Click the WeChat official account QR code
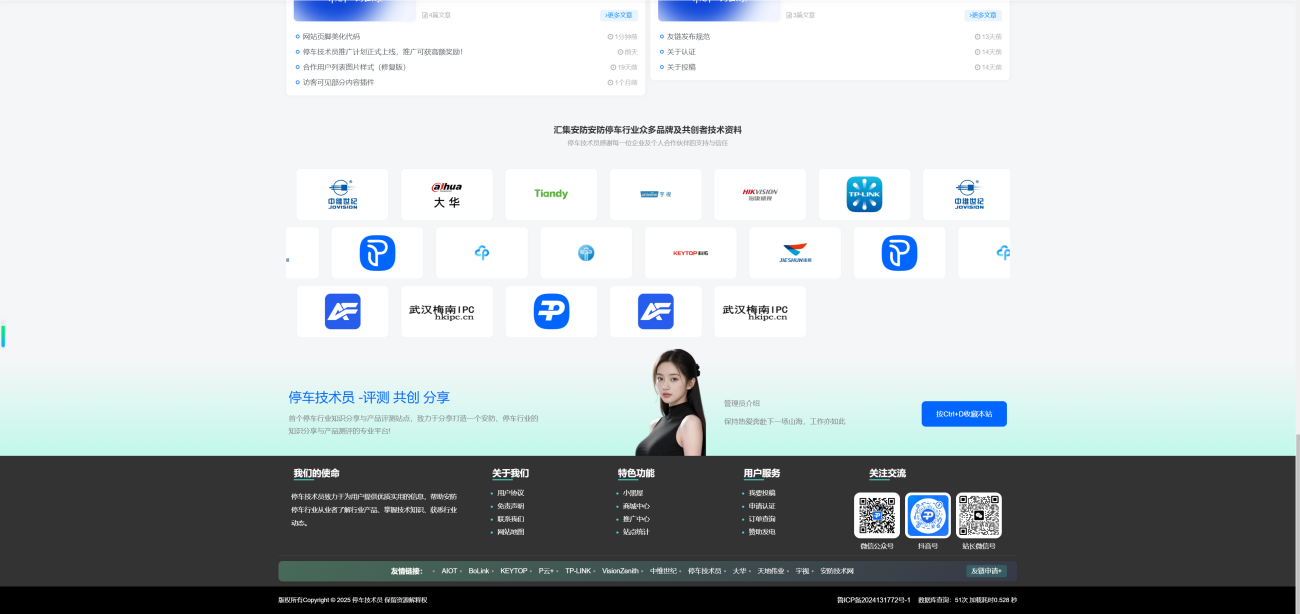1300x614 pixels. coord(877,515)
